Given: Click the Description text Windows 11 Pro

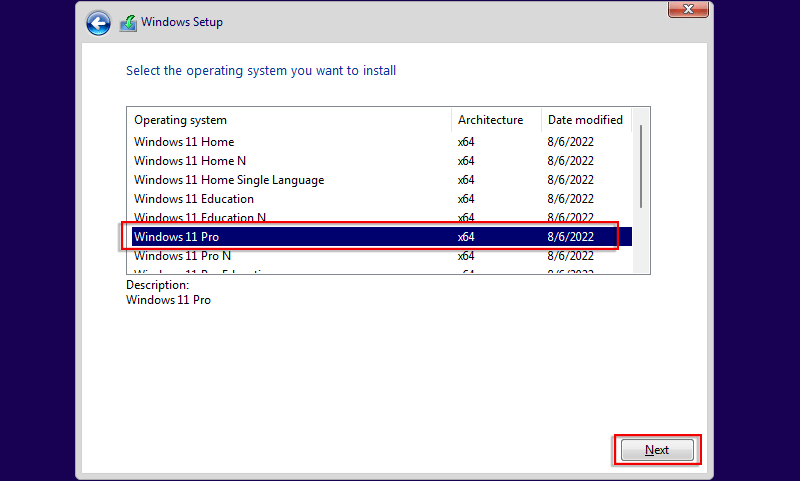Looking at the screenshot, I should (168, 300).
